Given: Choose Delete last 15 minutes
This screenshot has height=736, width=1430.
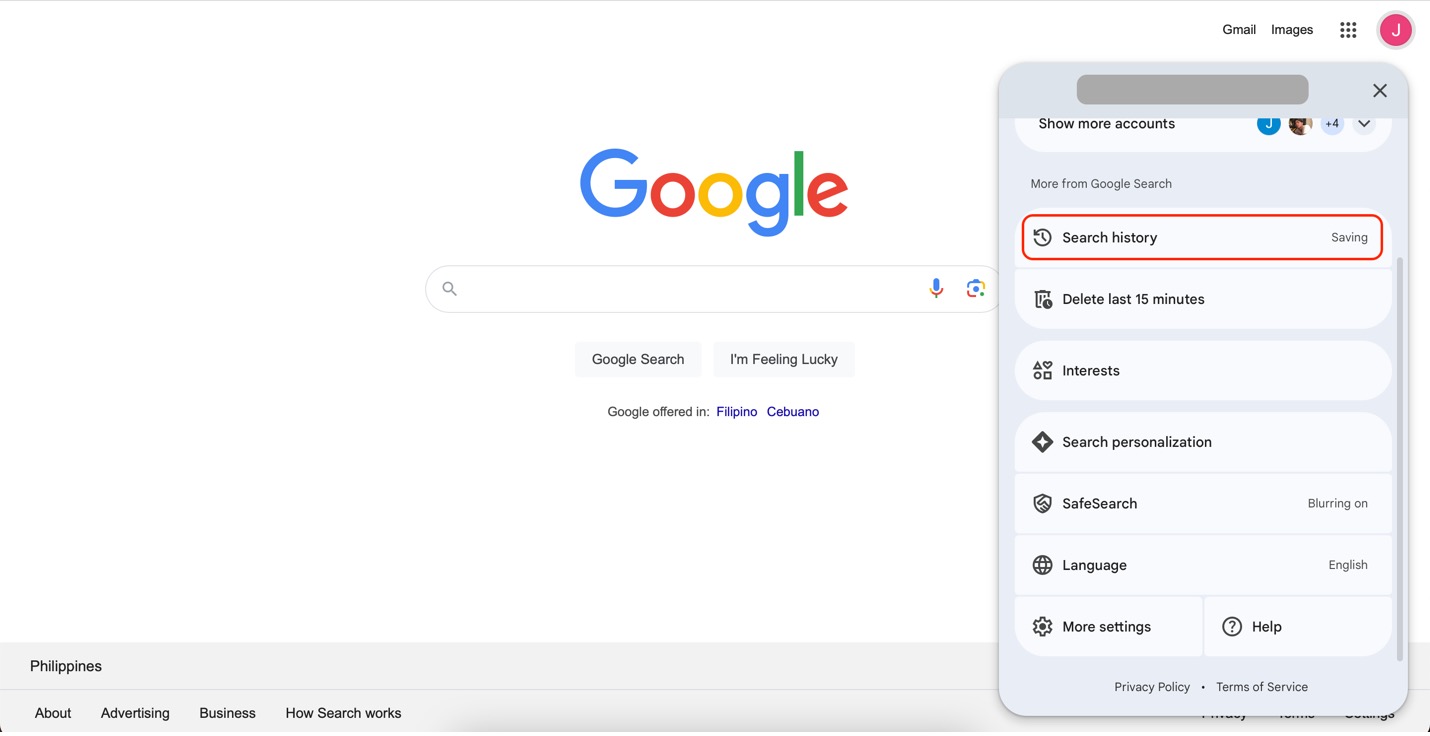Looking at the screenshot, I should pyautogui.click(x=1202, y=299).
